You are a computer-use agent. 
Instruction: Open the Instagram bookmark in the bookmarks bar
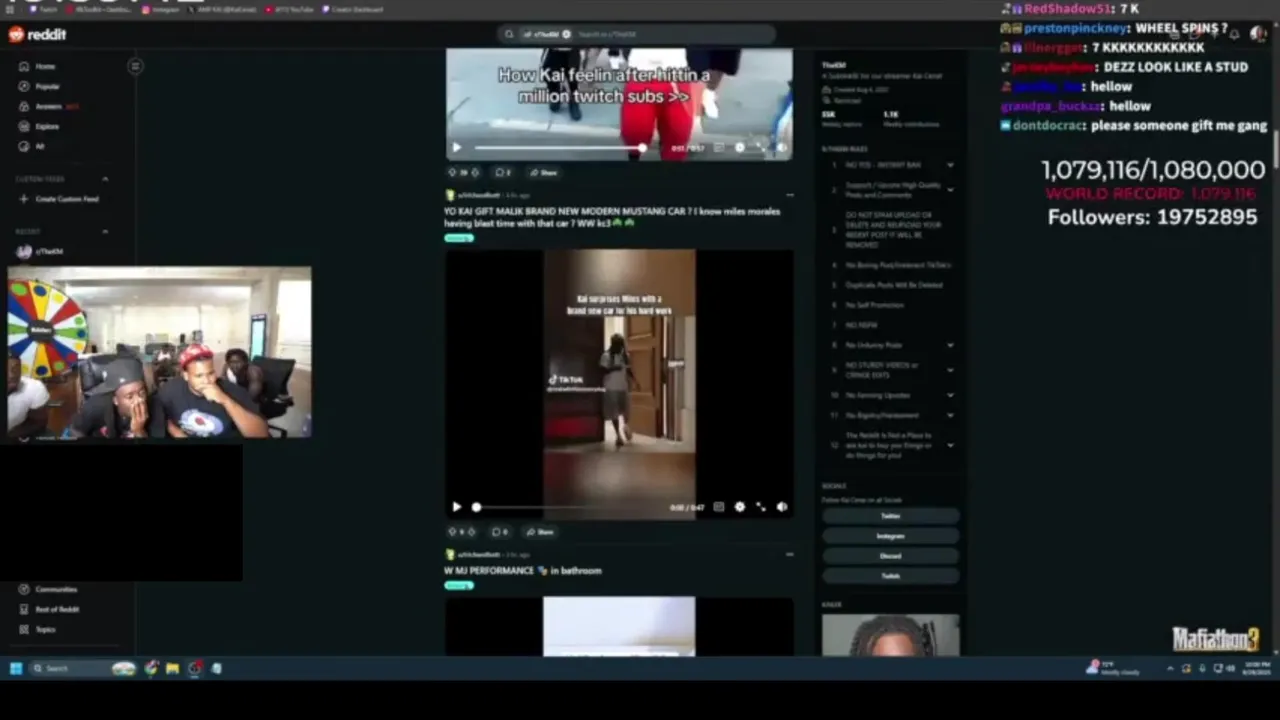(161, 9)
